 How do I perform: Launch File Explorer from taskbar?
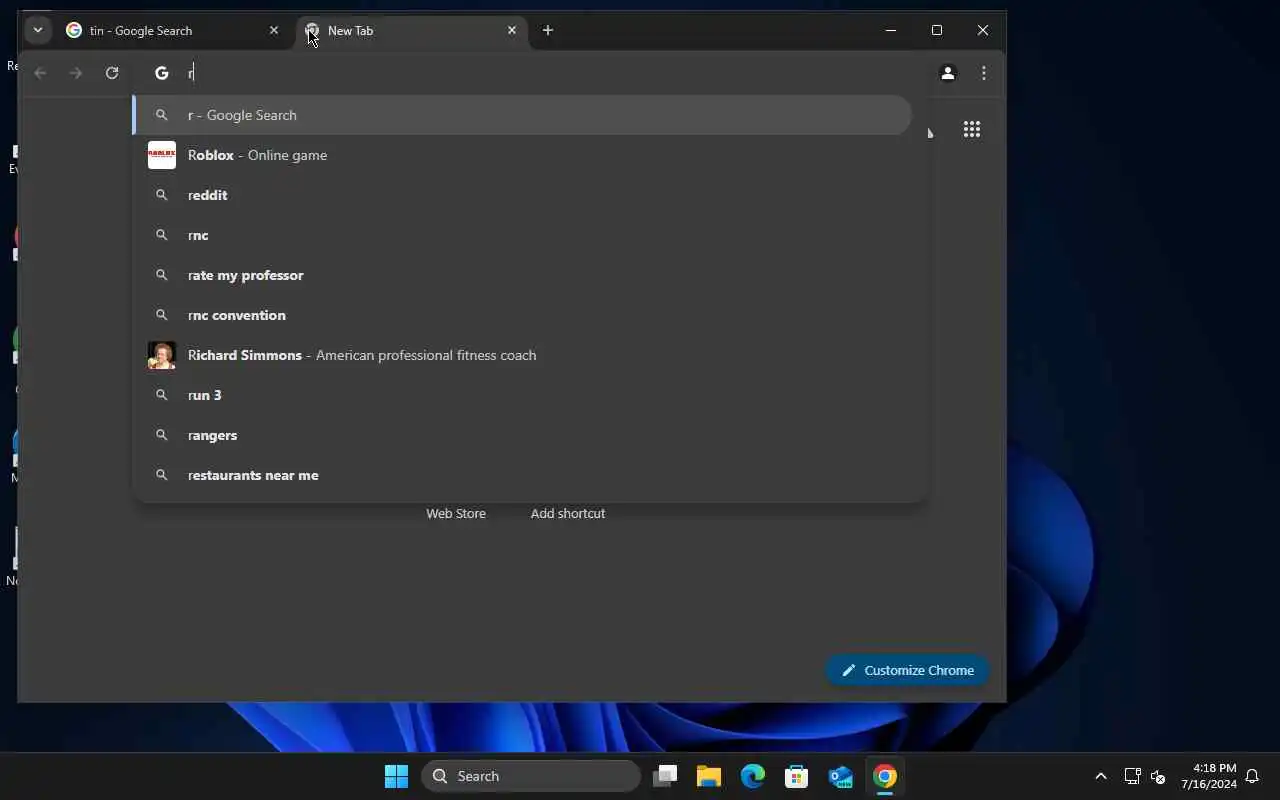709,776
